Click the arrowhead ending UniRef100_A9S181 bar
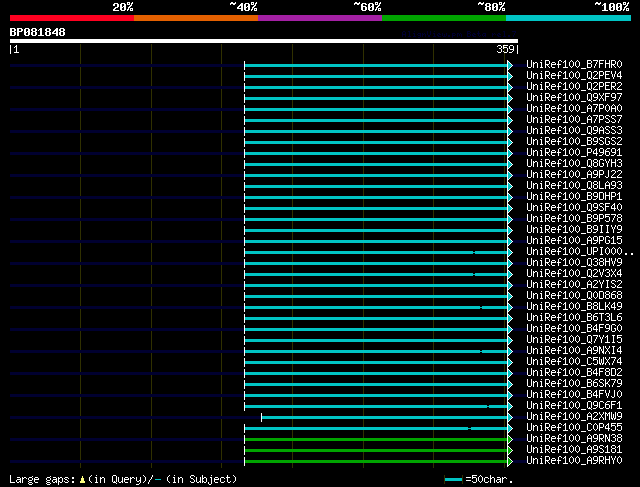 (510, 451)
